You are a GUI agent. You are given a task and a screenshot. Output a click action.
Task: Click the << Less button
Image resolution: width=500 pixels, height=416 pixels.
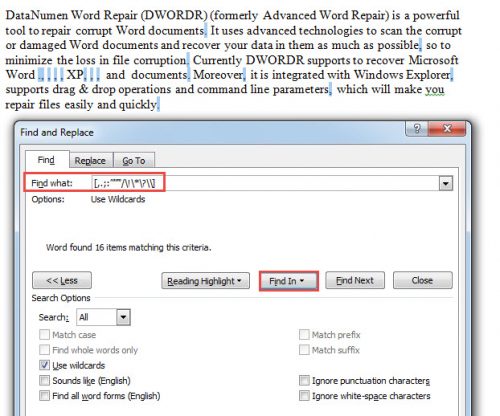coord(62,280)
